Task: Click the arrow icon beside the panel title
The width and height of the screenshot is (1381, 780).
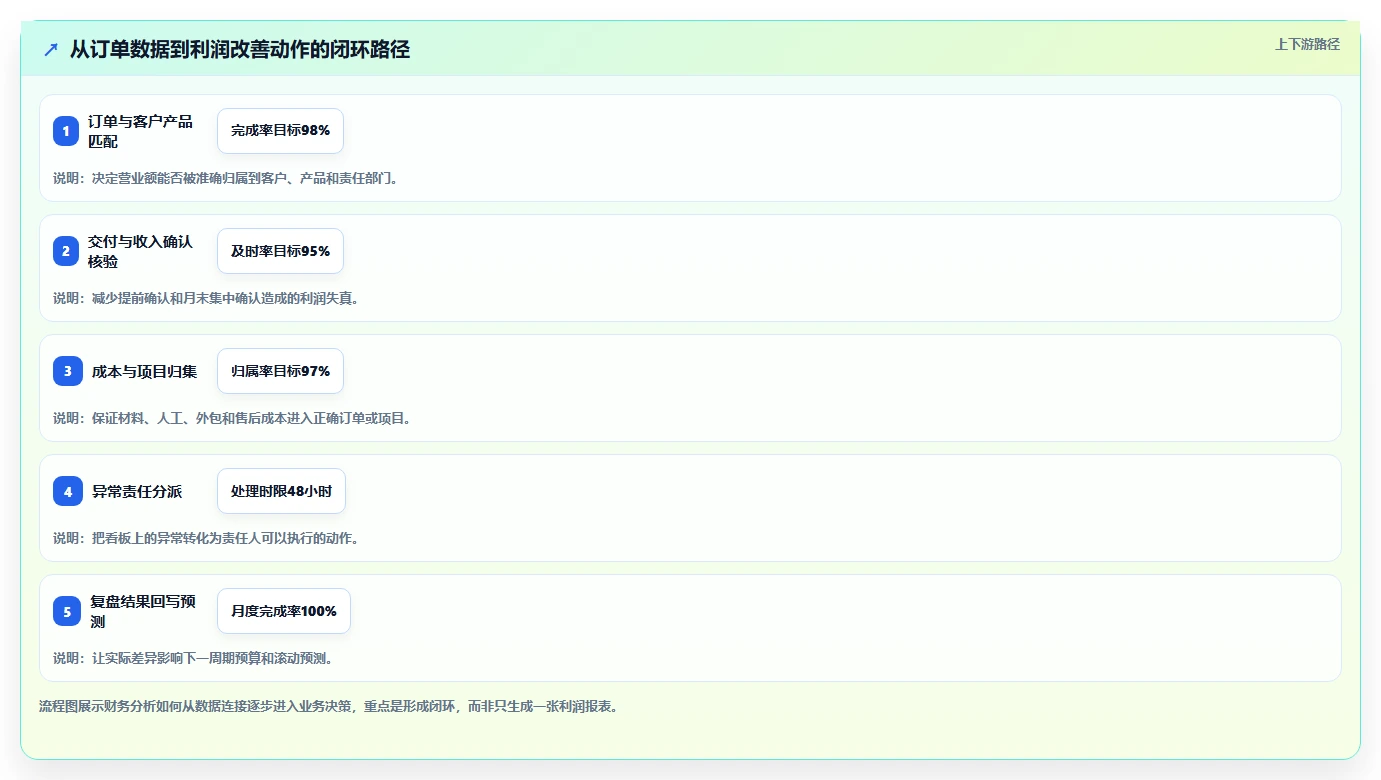Action: tap(51, 49)
